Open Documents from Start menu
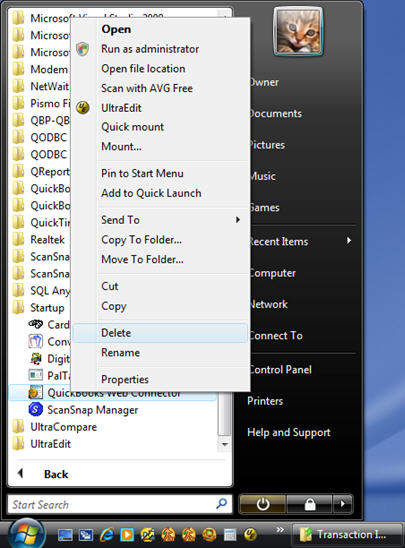The image size is (405, 548). point(275,113)
